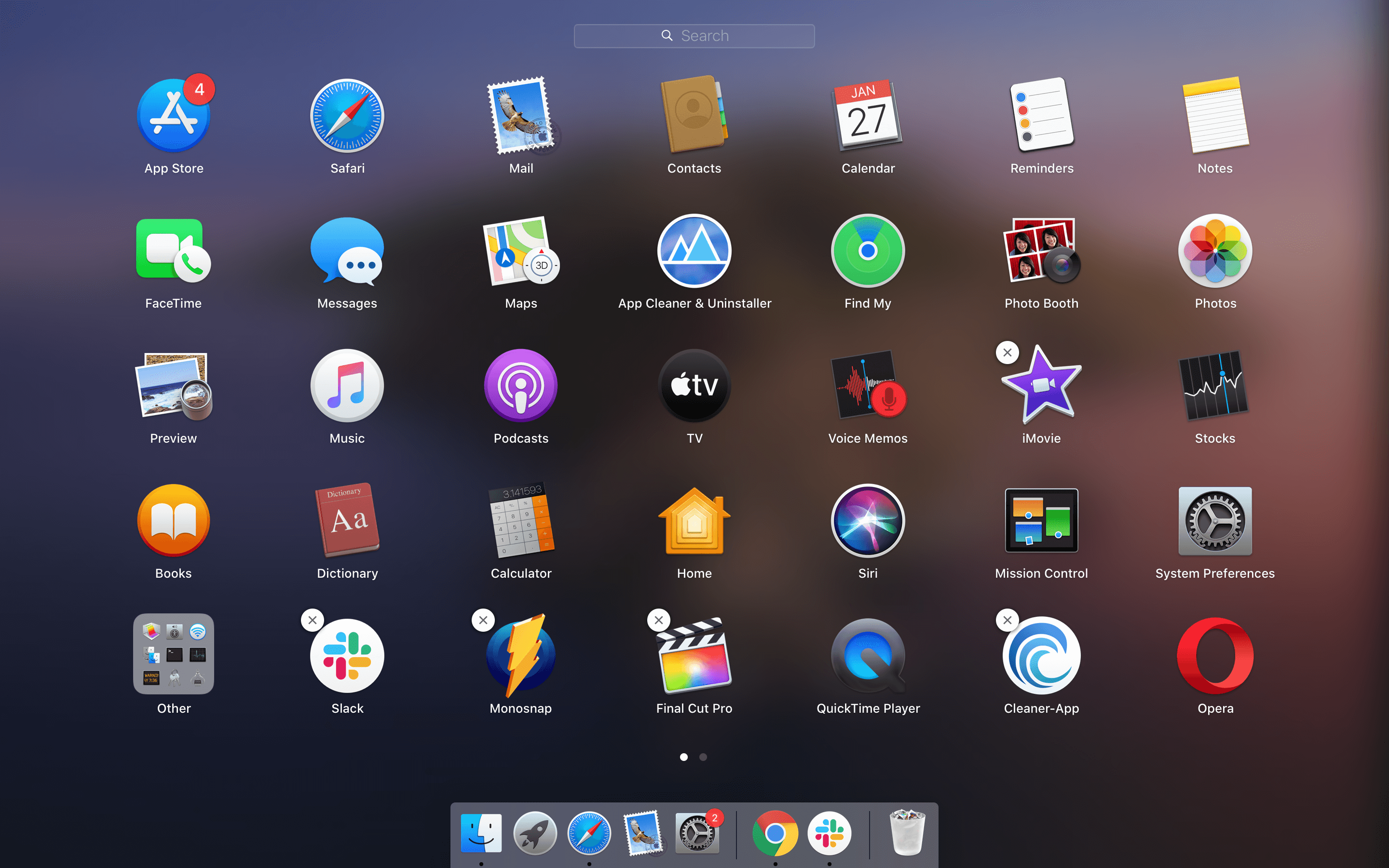This screenshot has width=1389, height=868.
Task: Click the Launchpad search field
Action: pos(694,36)
